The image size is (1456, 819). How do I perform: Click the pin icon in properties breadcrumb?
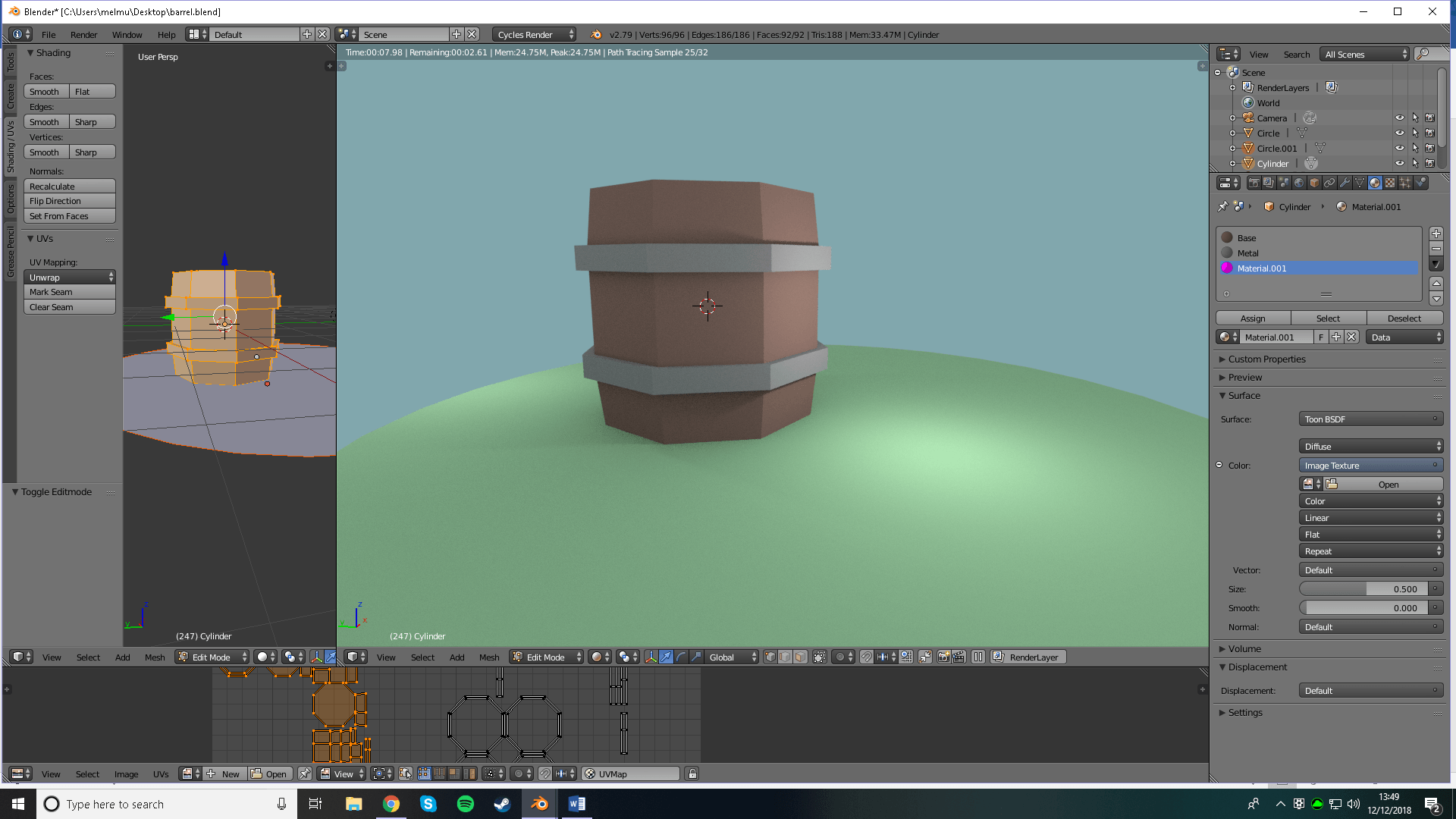point(1222,206)
